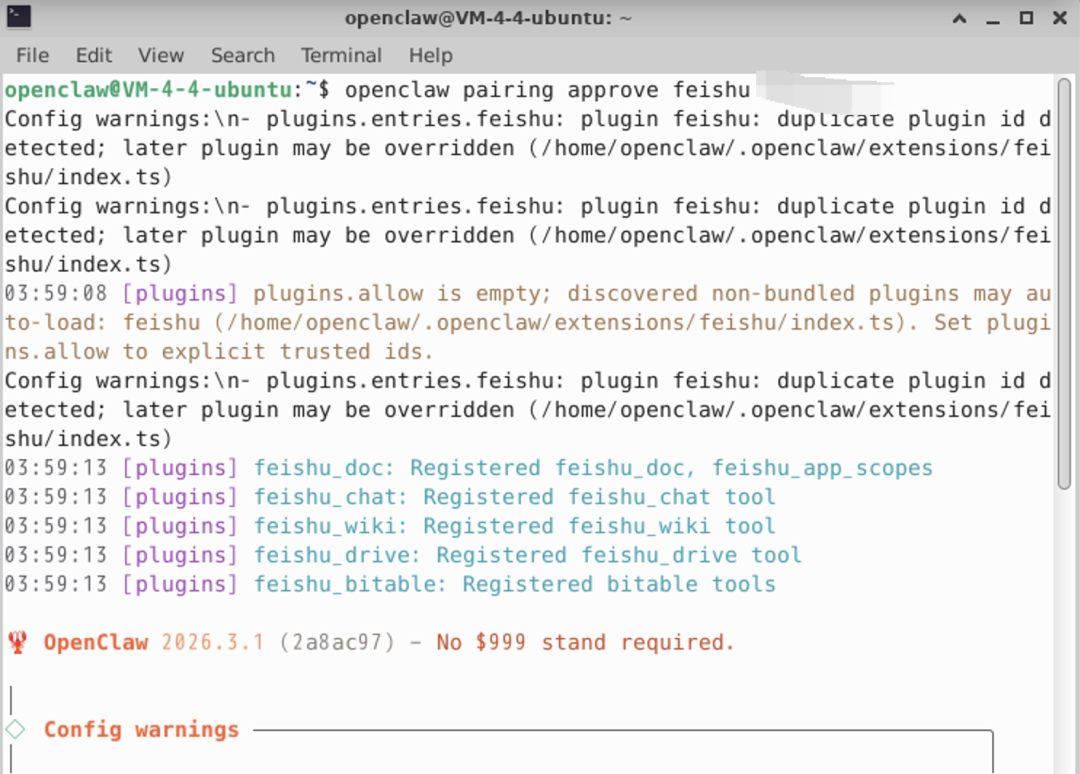Screen dimensions: 1080x774
Task: Click the vertical scrollbar thumb
Action: 1064,280
